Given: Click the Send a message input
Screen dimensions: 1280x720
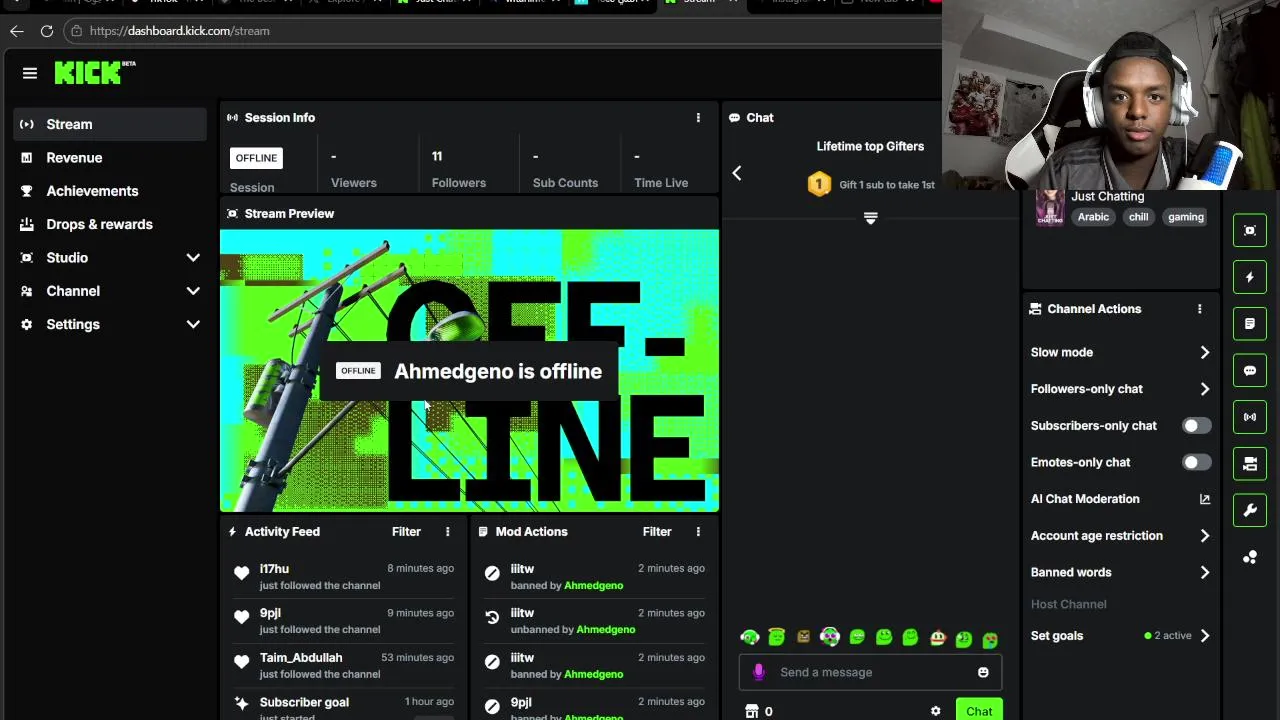Looking at the screenshot, I should (x=870, y=672).
